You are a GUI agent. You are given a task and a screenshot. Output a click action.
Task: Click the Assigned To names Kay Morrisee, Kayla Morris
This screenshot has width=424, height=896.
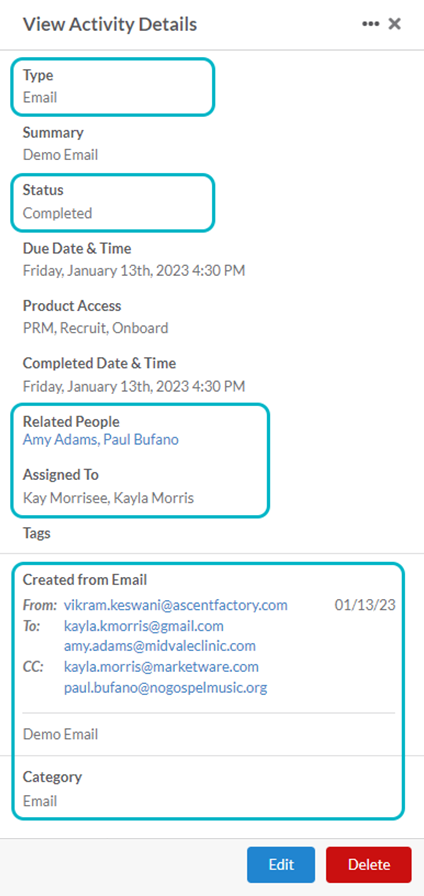click(108, 498)
